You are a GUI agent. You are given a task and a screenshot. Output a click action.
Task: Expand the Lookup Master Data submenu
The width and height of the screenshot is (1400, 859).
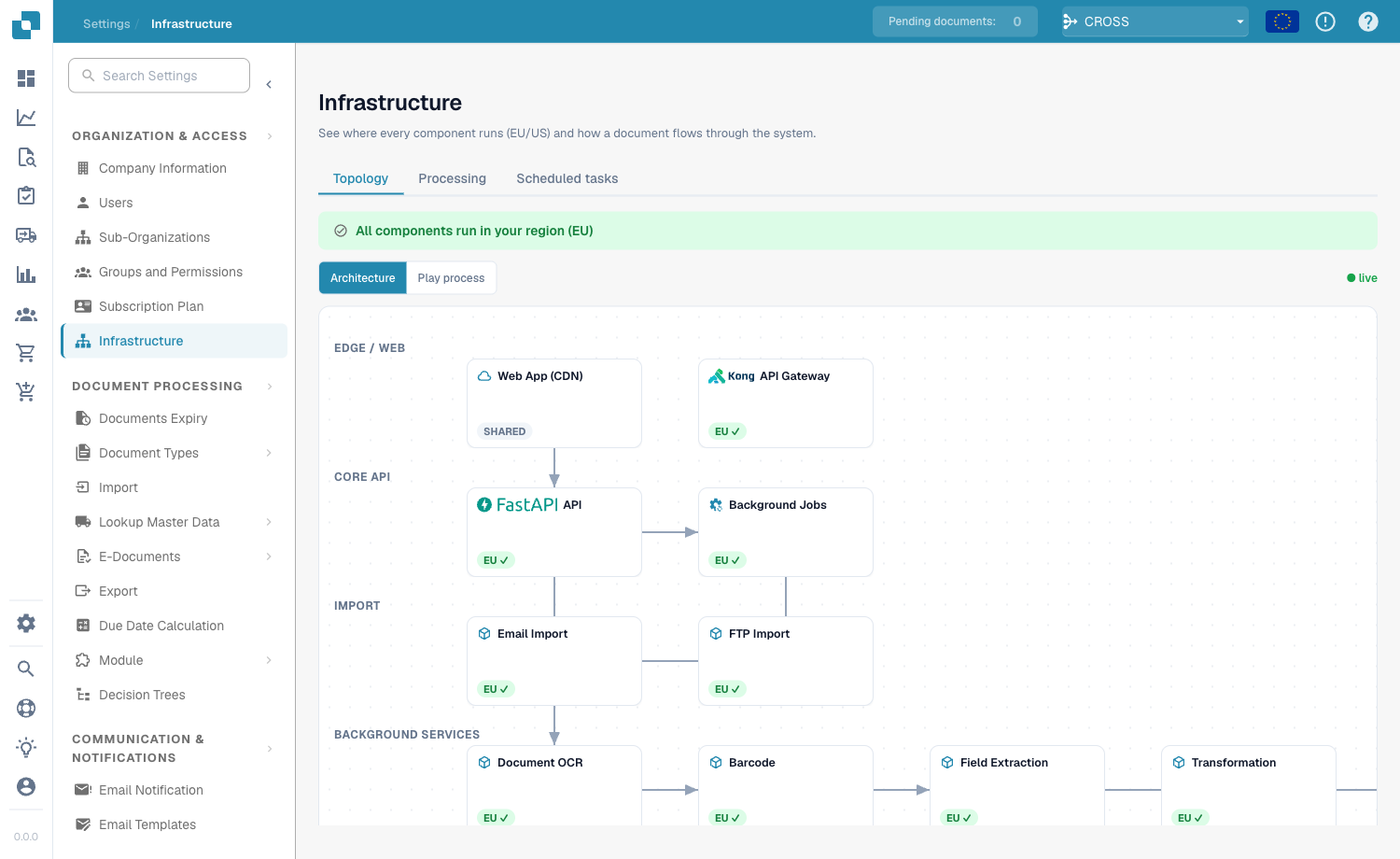[x=269, y=522]
